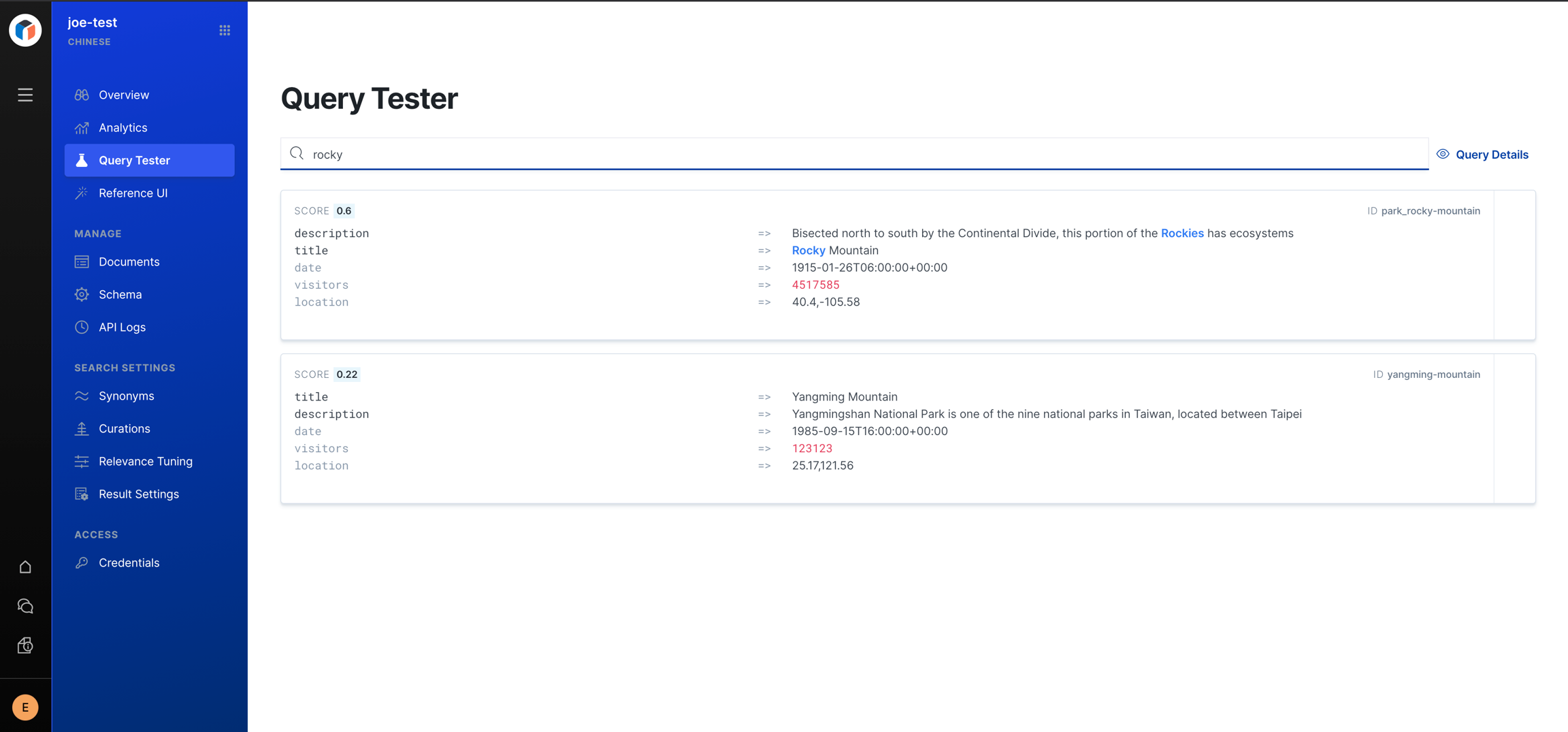Click the Synonyms wave icon
The height and width of the screenshot is (732, 1568).
click(x=82, y=396)
